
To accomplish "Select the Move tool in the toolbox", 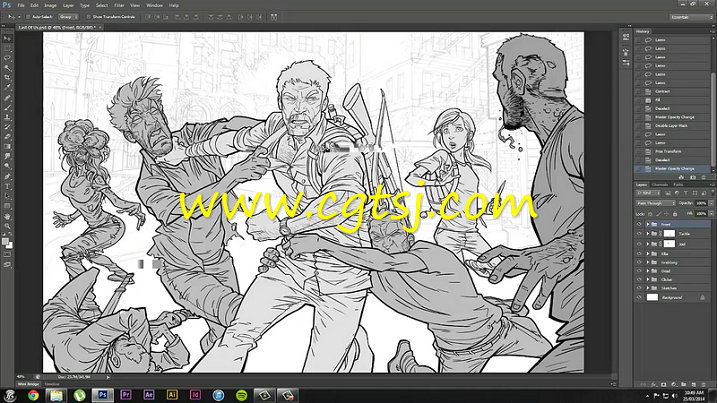I will pos(7,39).
